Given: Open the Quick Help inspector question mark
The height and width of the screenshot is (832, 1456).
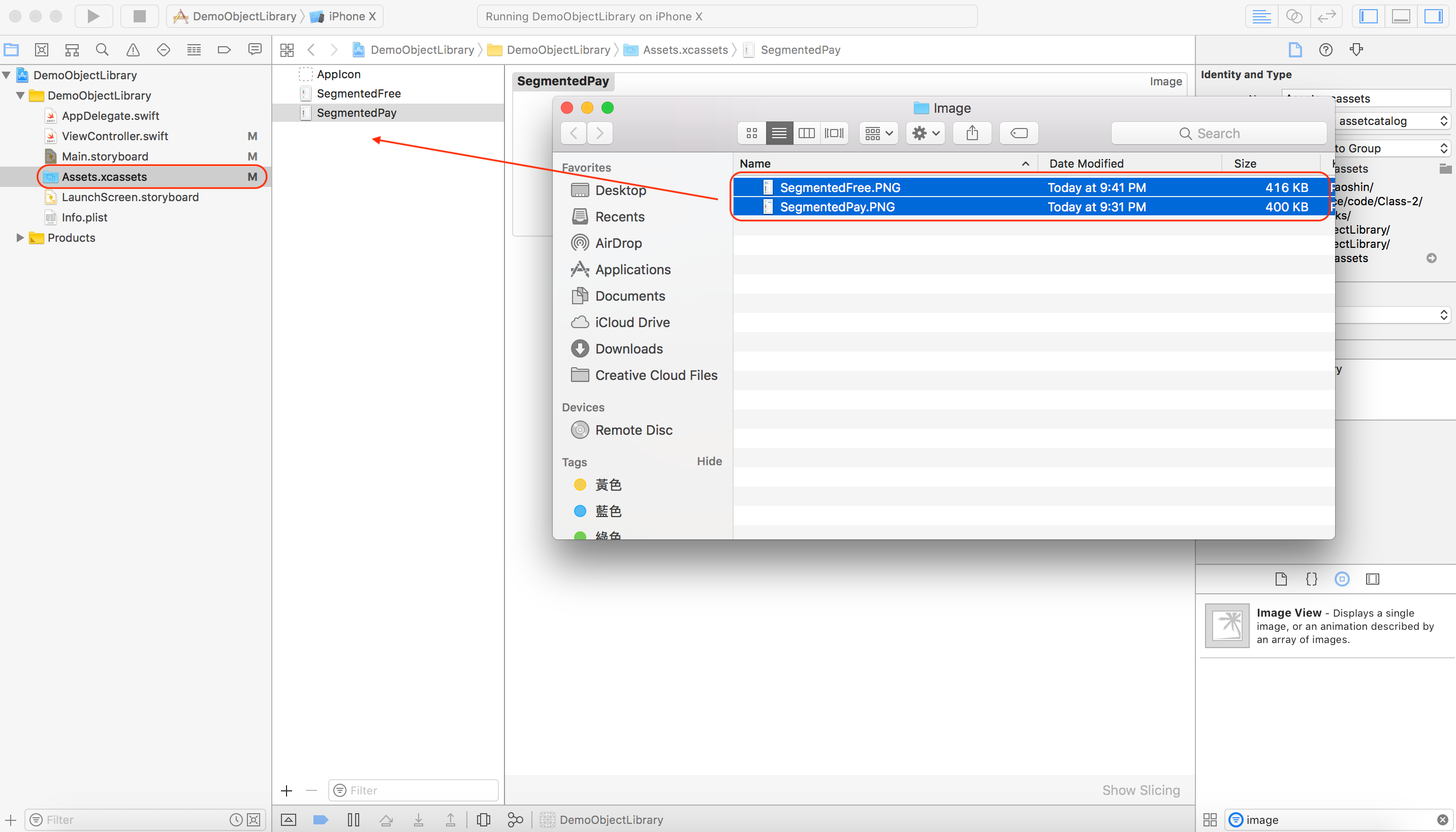Looking at the screenshot, I should [1326, 50].
